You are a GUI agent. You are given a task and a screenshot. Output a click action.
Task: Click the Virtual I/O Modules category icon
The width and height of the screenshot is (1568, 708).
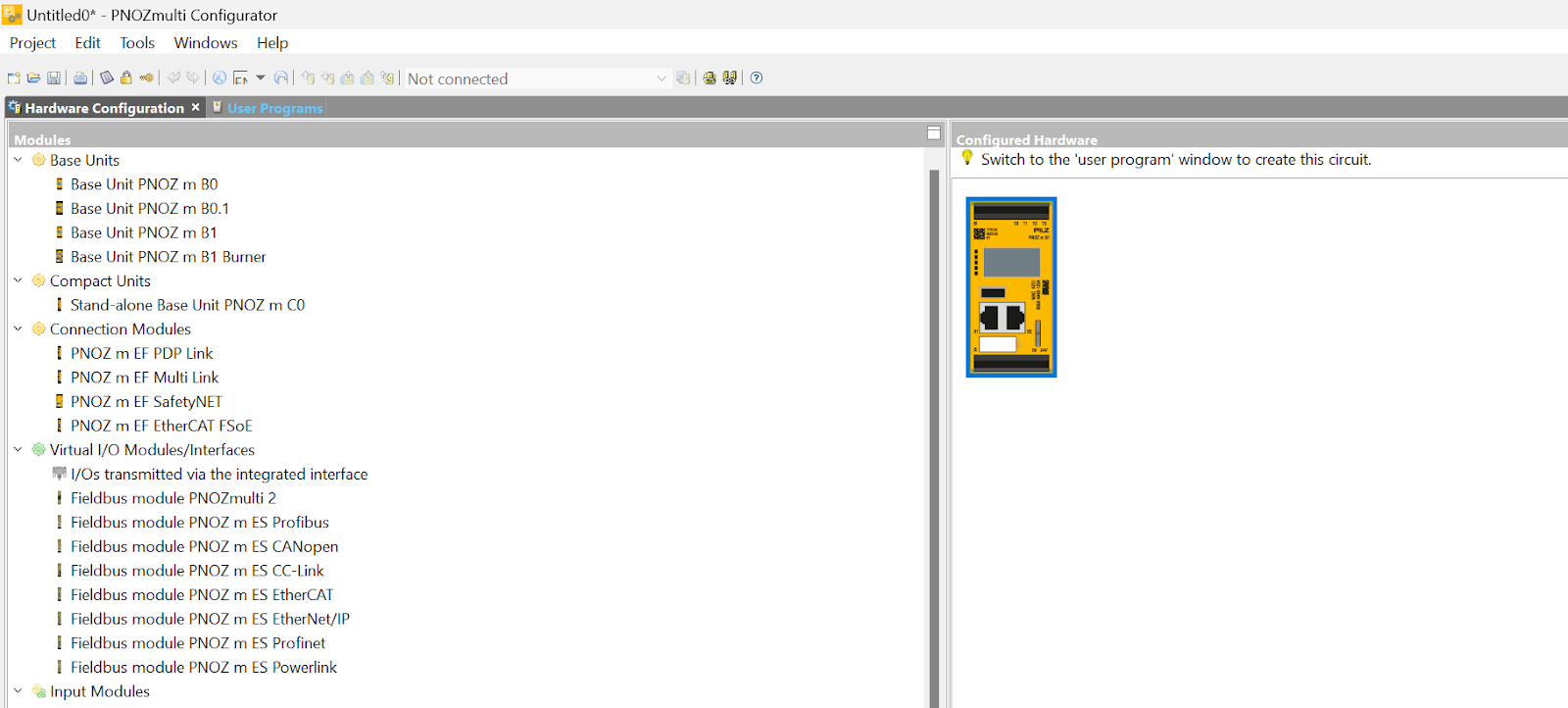tap(38, 449)
